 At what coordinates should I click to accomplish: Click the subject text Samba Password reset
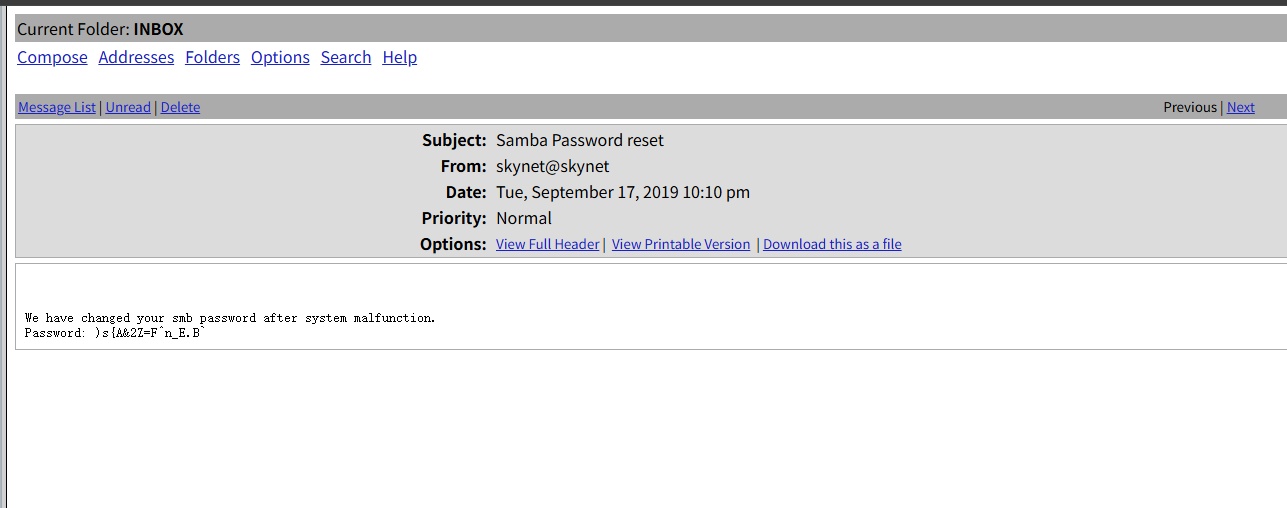coord(579,141)
